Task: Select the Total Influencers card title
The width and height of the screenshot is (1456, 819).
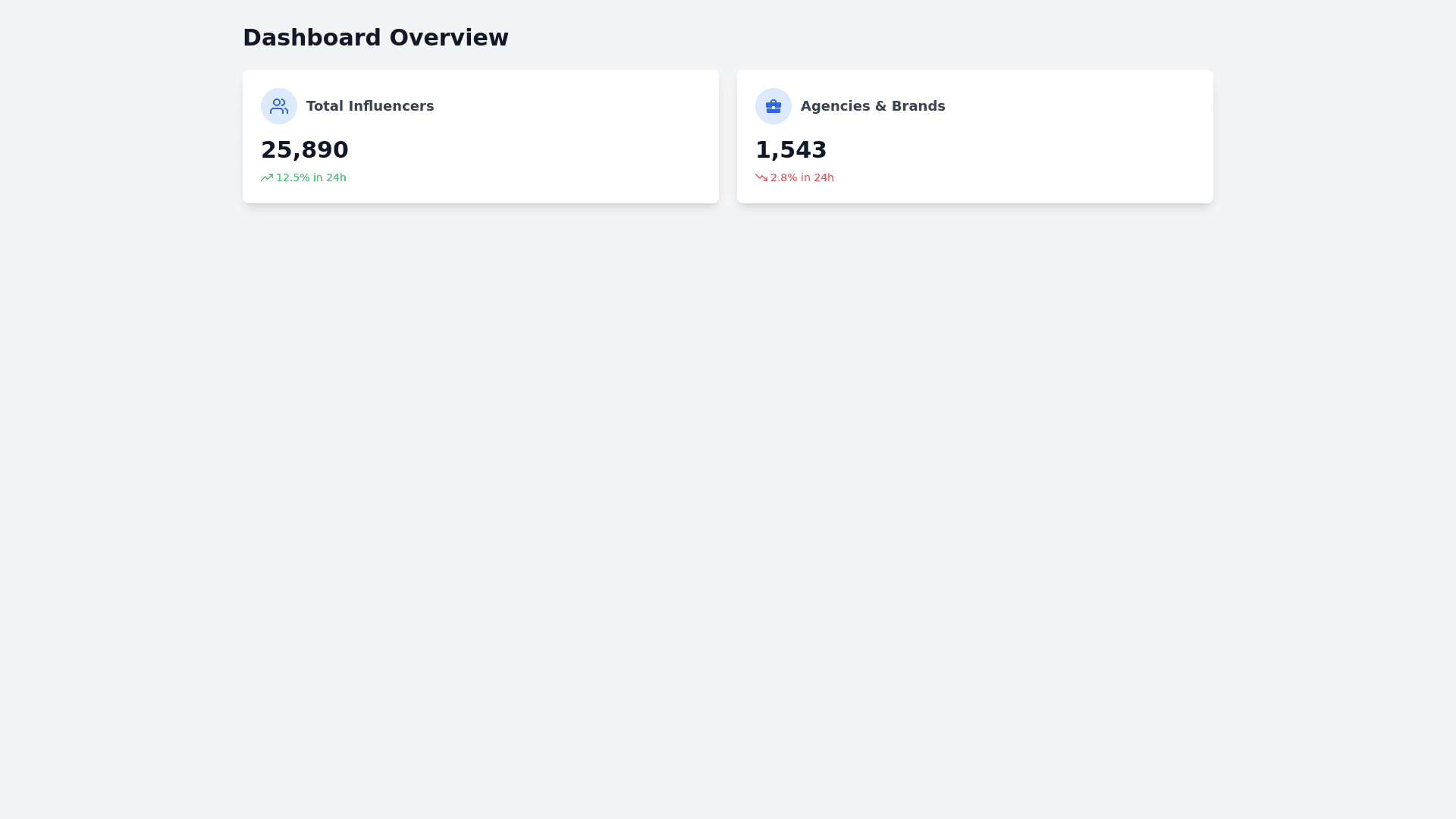Action: pos(370,106)
